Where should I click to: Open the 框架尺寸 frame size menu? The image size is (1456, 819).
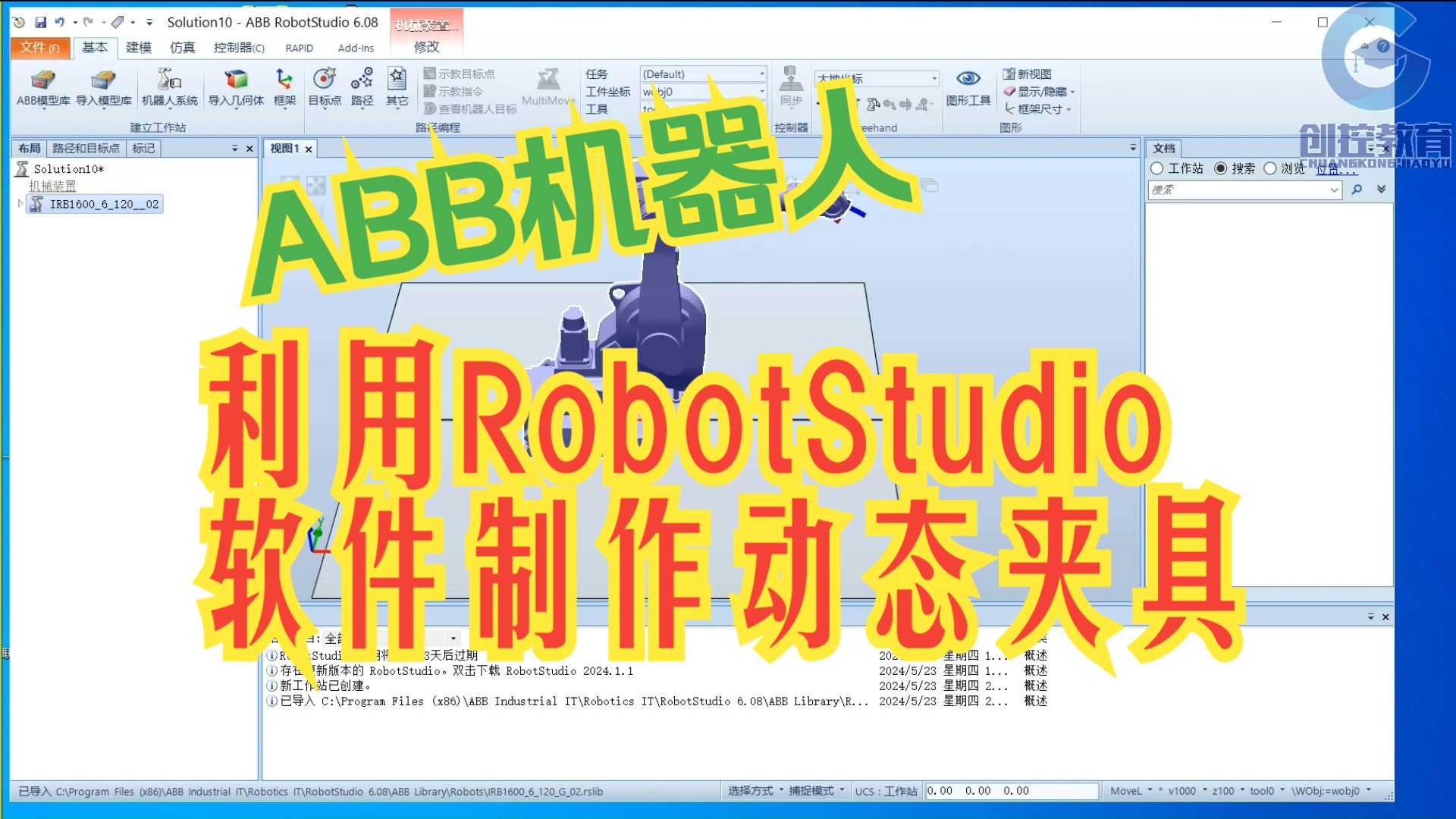[x=1037, y=108]
